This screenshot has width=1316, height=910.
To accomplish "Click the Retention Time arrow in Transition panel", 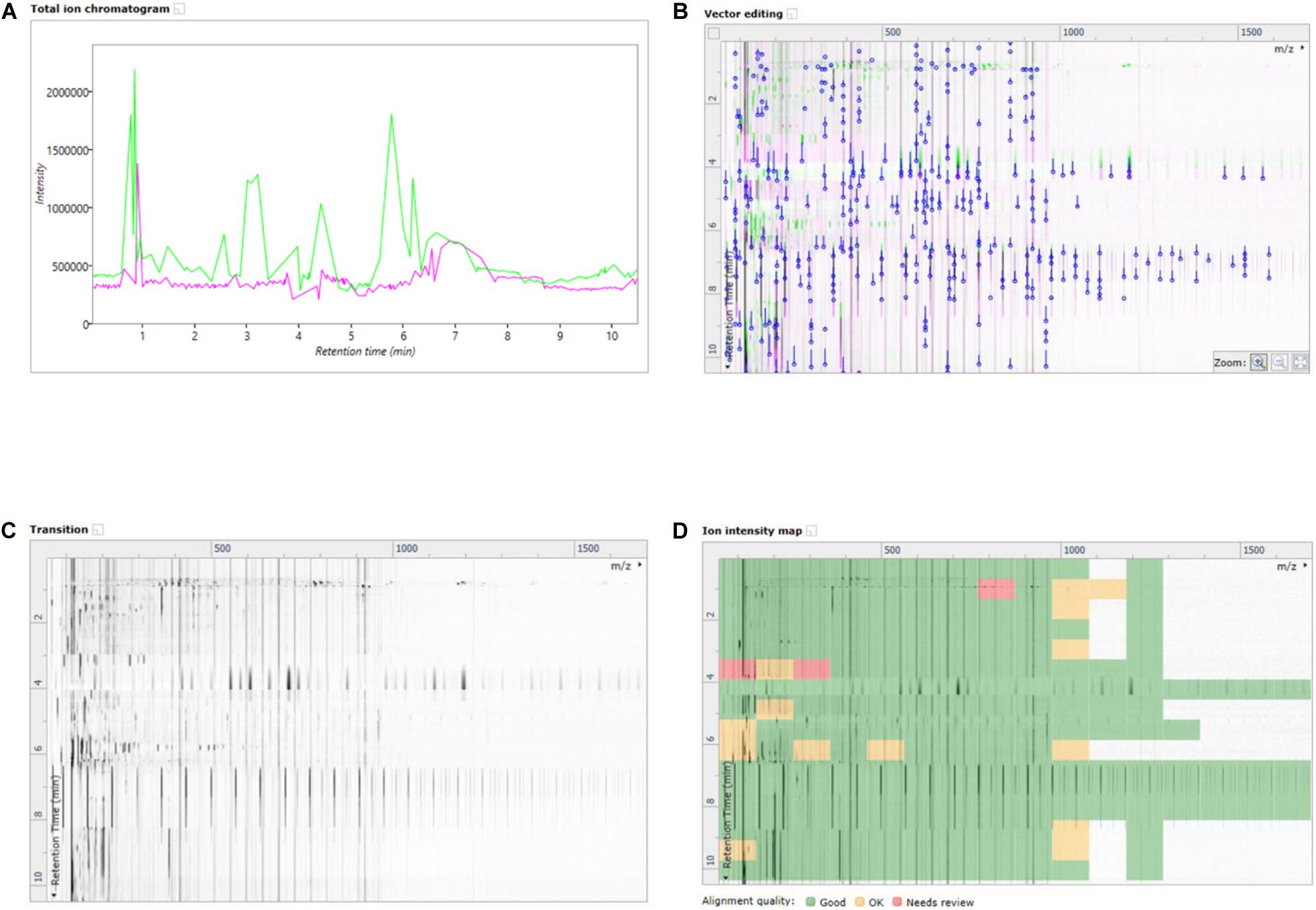I will (x=55, y=895).
